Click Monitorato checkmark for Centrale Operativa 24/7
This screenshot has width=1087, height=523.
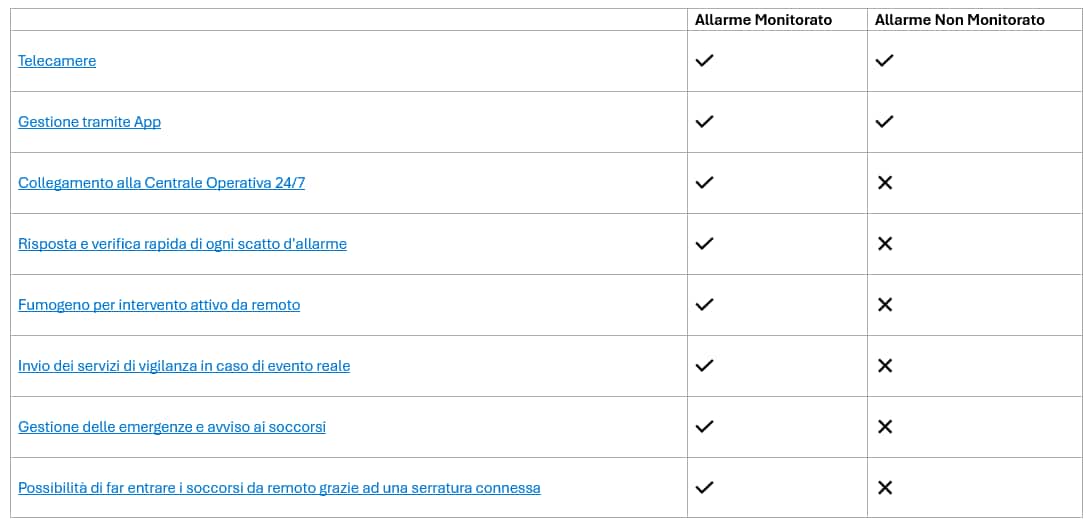coord(704,183)
